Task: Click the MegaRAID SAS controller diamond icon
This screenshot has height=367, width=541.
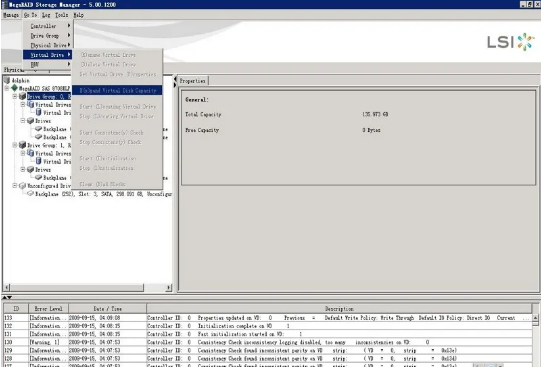Action: [x=14, y=88]
